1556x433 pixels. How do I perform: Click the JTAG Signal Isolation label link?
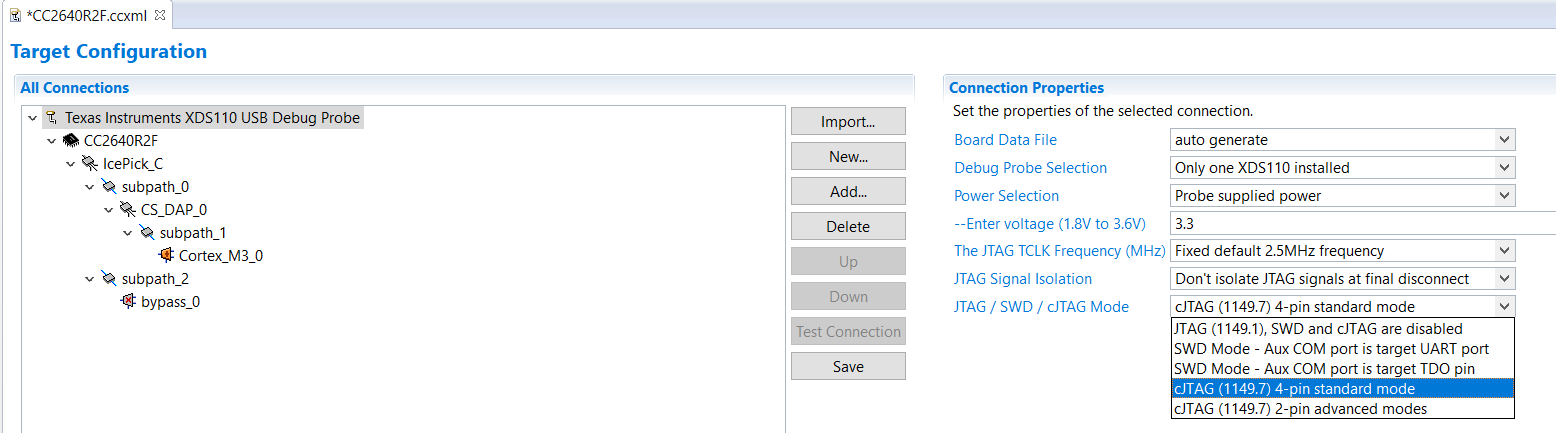click(1023, 279)
